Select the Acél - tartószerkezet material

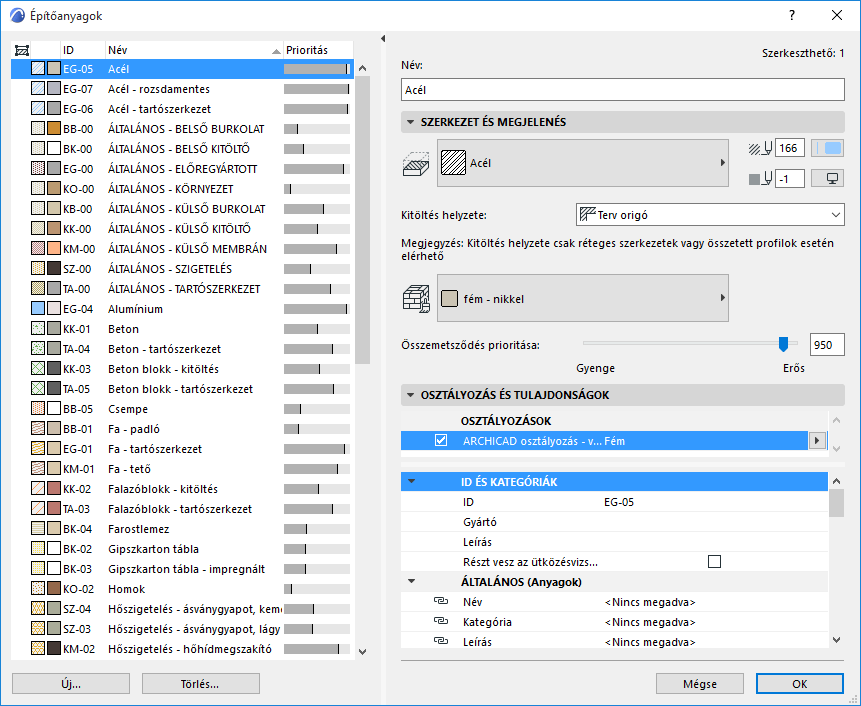[x=182, y=109]
